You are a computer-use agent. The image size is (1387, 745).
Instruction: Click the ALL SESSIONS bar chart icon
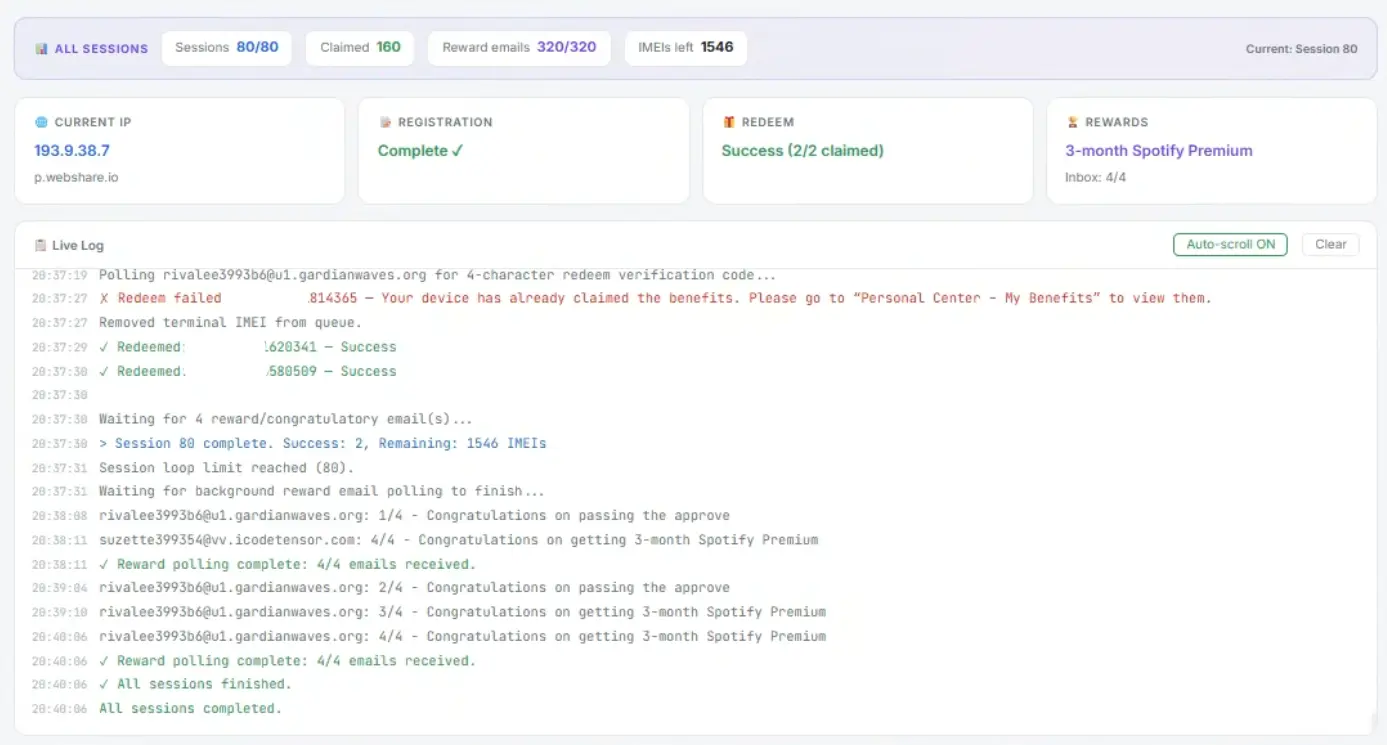coord(41,48)
